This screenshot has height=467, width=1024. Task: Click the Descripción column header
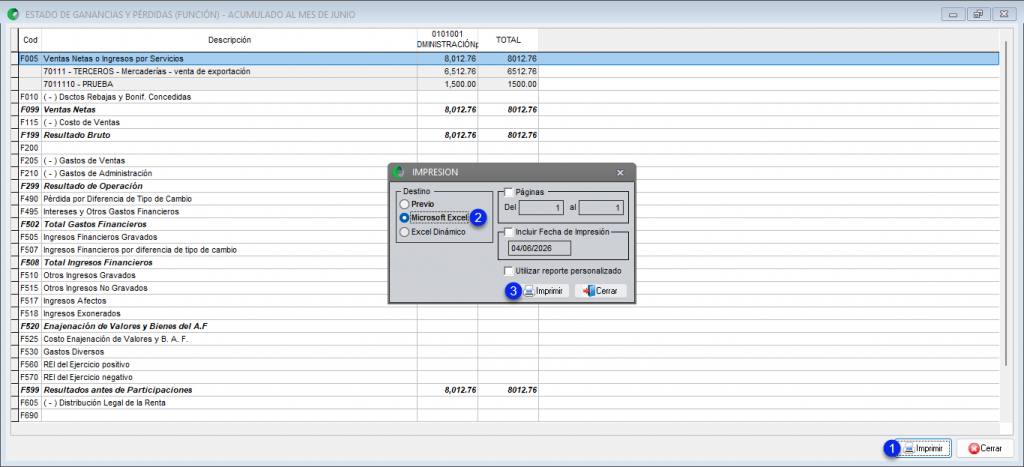229,40
